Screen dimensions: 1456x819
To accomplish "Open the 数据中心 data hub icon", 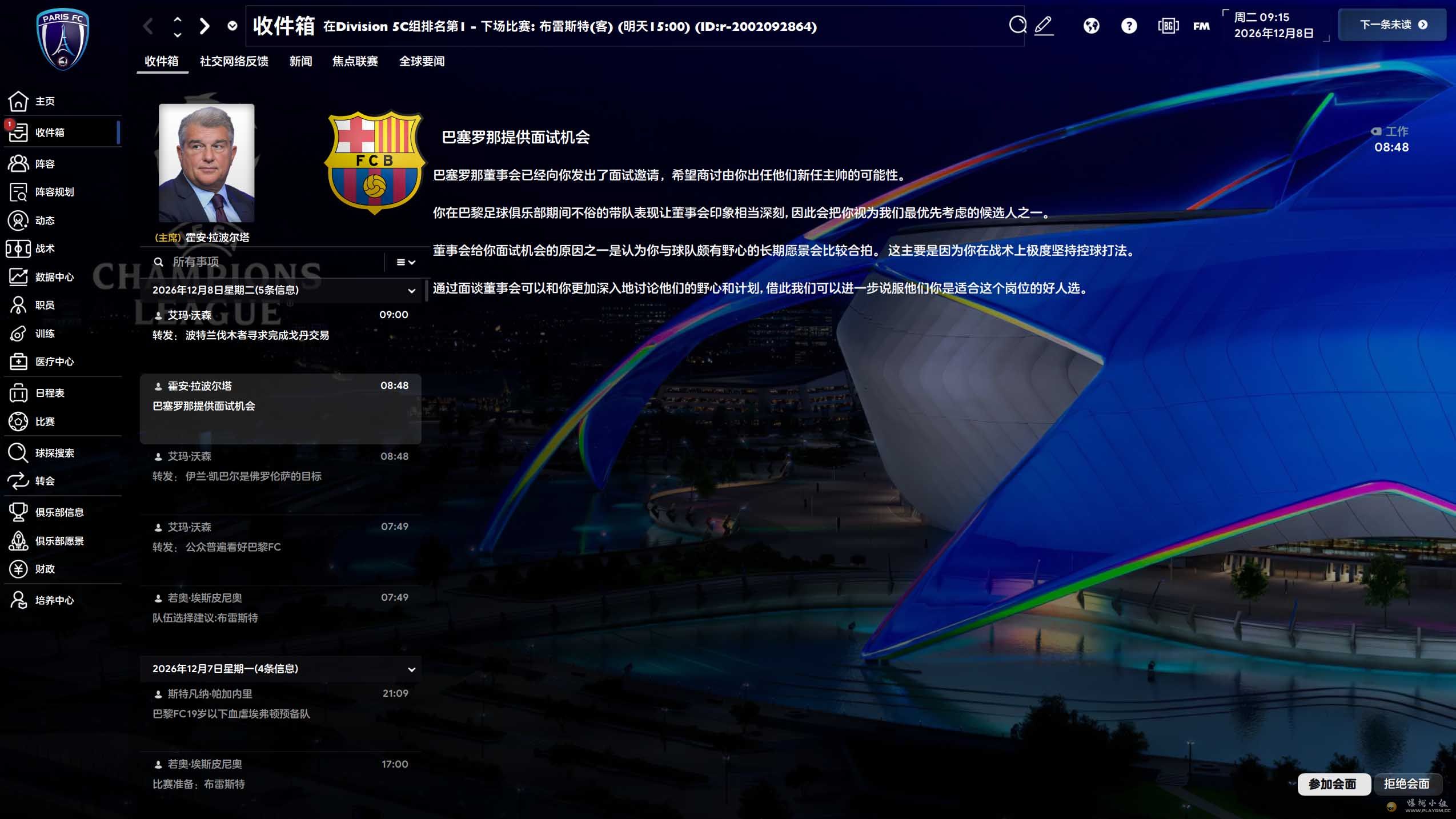I will tap(18, 277).
